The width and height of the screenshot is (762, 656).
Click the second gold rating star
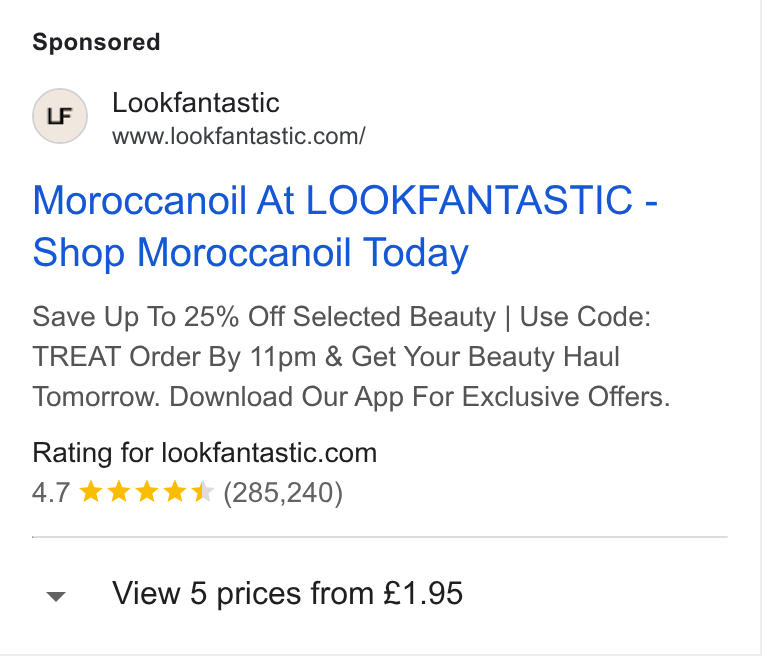point(119,492)
